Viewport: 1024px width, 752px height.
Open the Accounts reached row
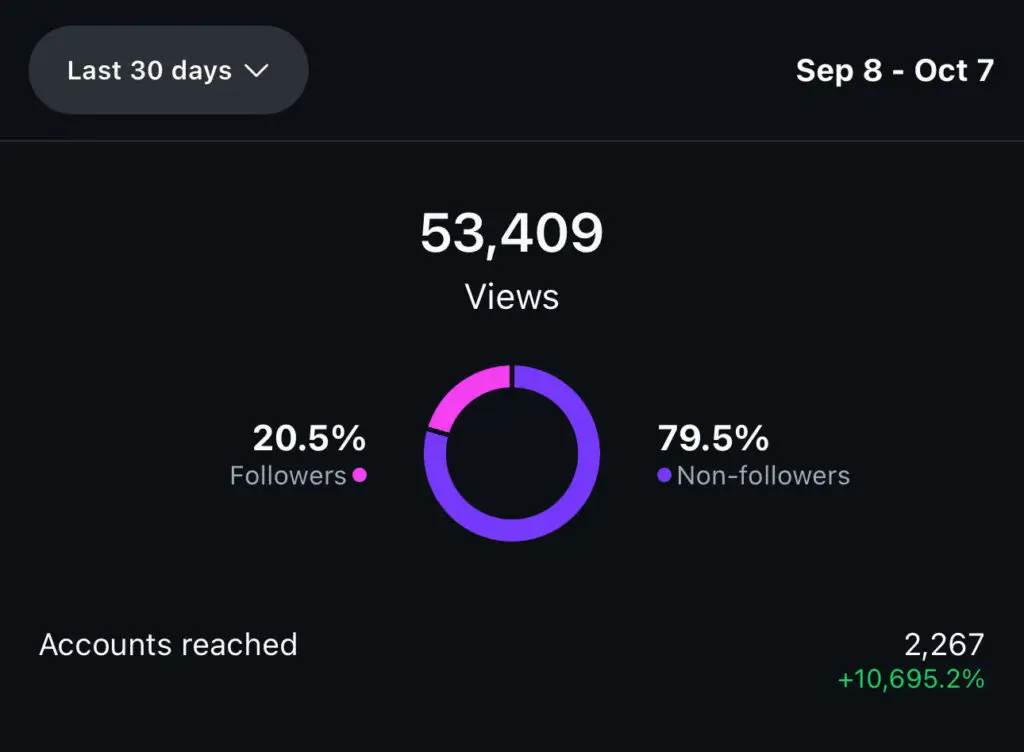pyautogui.click(x=168, y=644)
